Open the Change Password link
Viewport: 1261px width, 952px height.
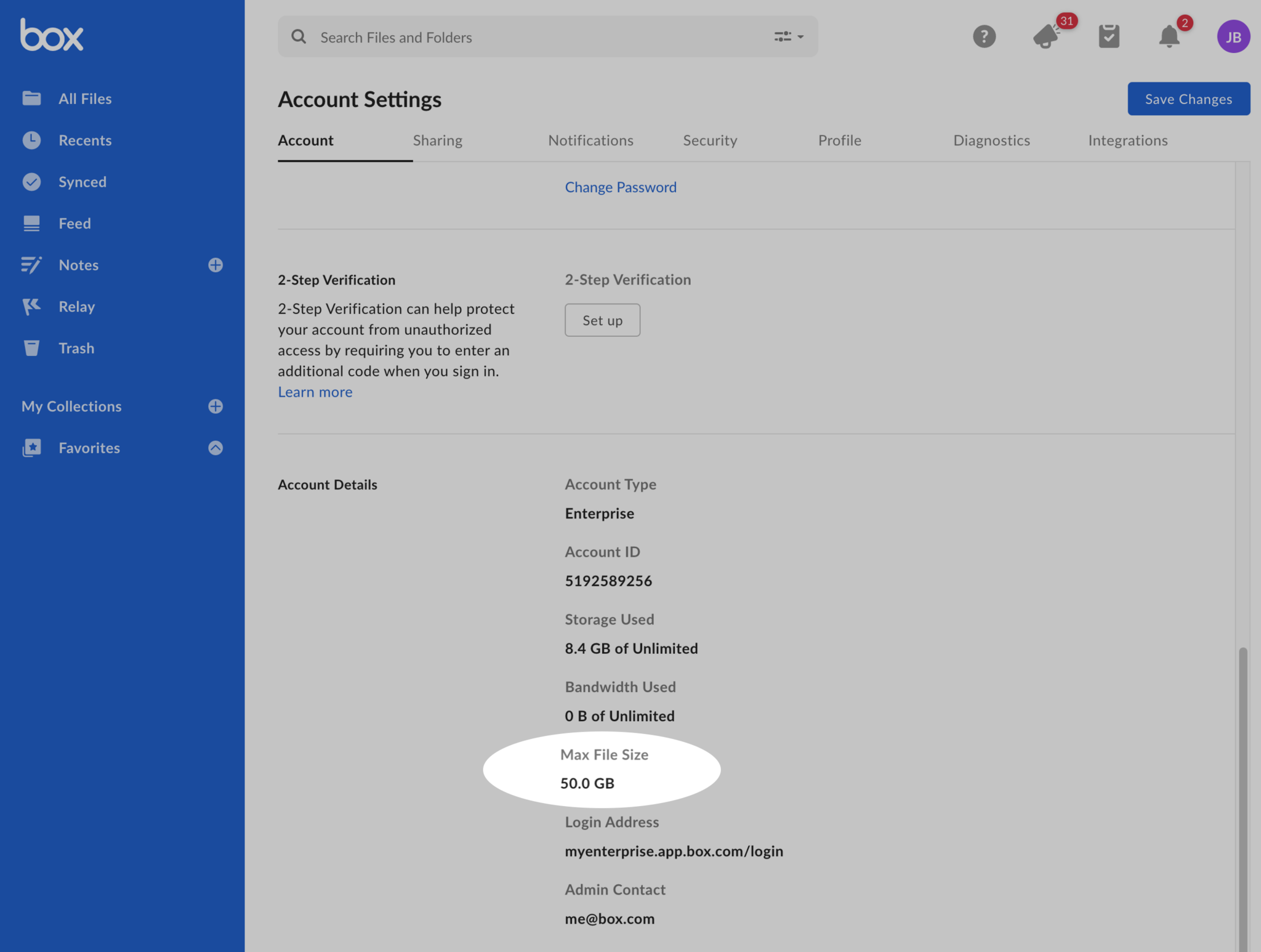[x=620, y=187]
